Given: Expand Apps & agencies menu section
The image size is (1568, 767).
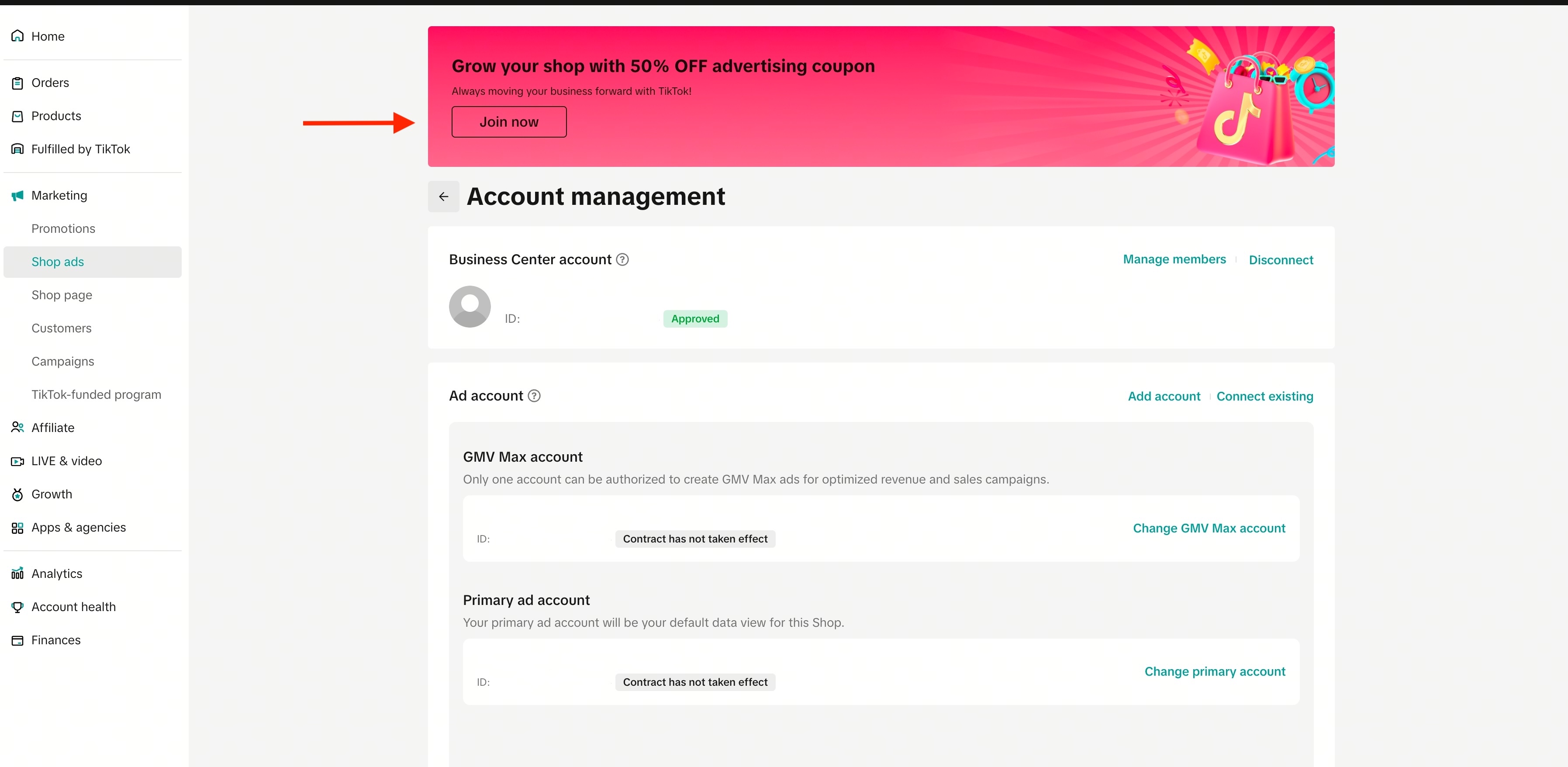Looking at the screenshot, I should (93, 528).
